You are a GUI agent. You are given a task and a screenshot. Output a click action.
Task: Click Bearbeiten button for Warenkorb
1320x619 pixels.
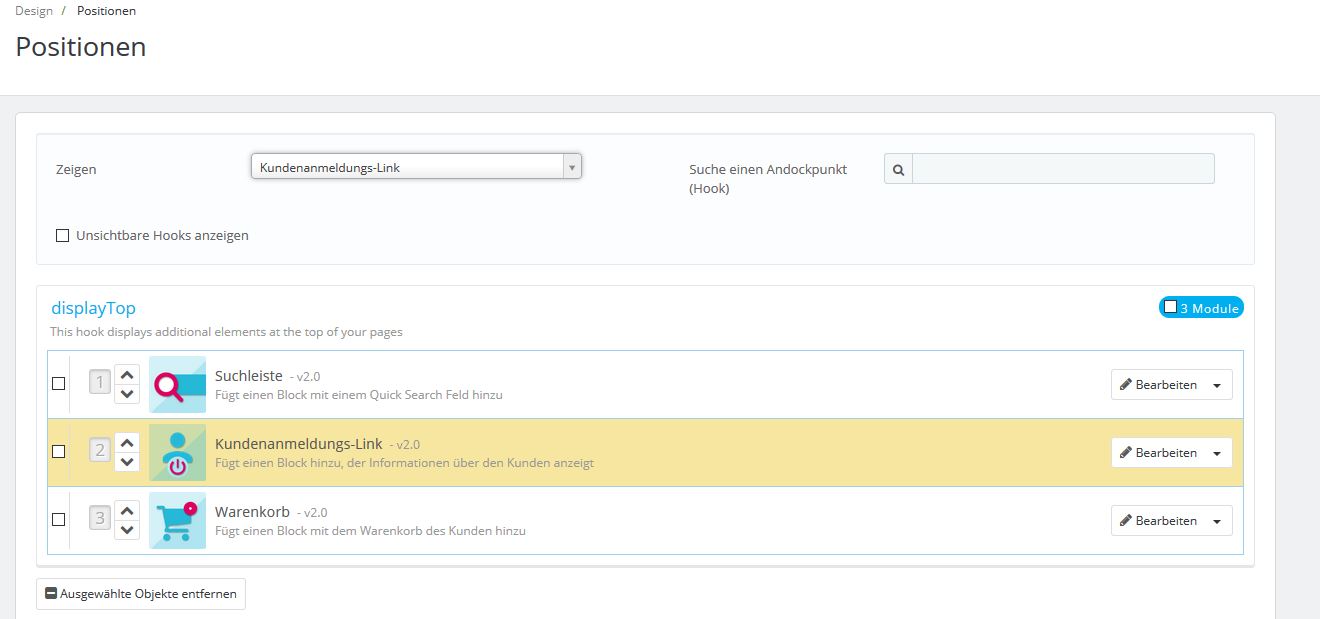(x=1158, y=521)
